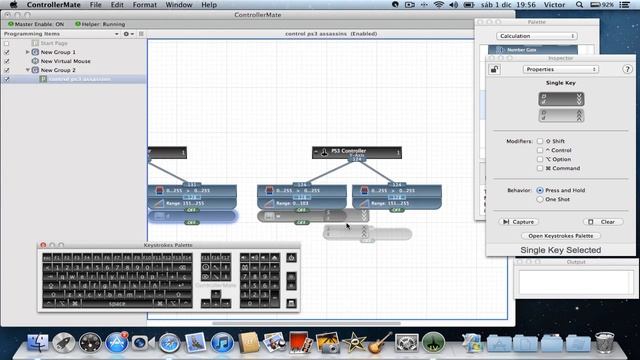Click the Dashboard gauge icon in Dock
The height and width of the screenshot is (360, 640).
click(90, 342)
